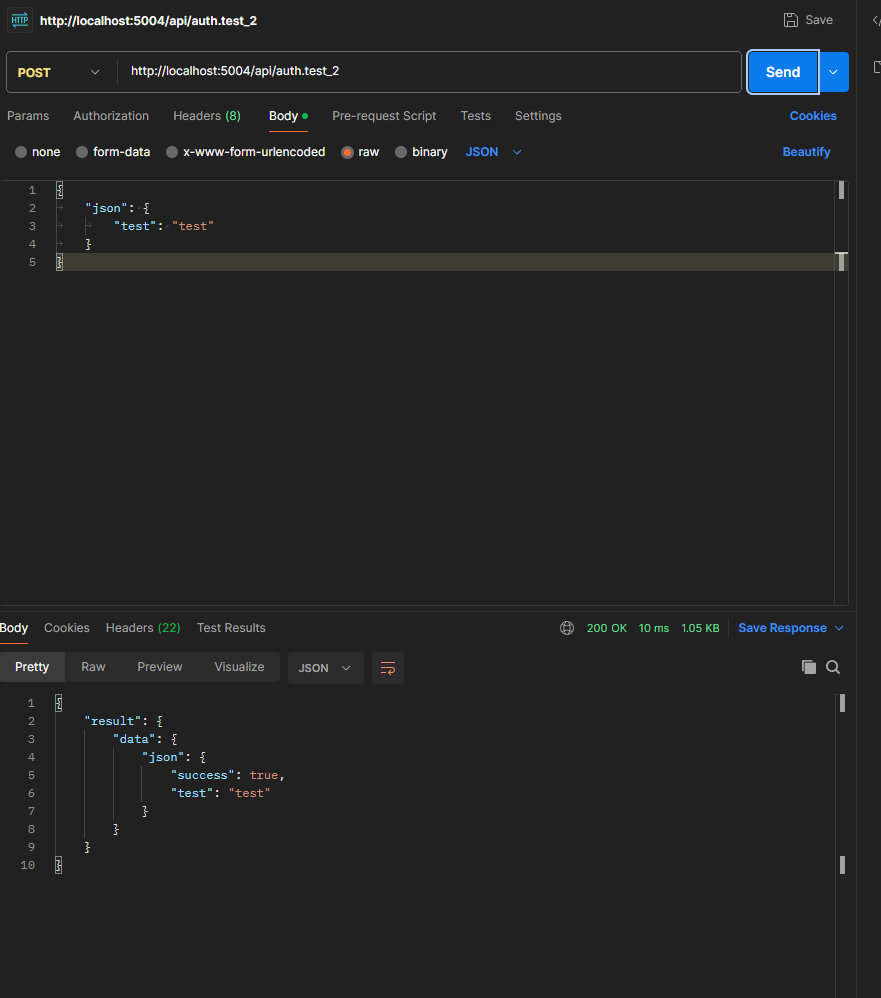Open response format JSON dropdown
This screenshot has width=881, height=998.
click(325, 668)
